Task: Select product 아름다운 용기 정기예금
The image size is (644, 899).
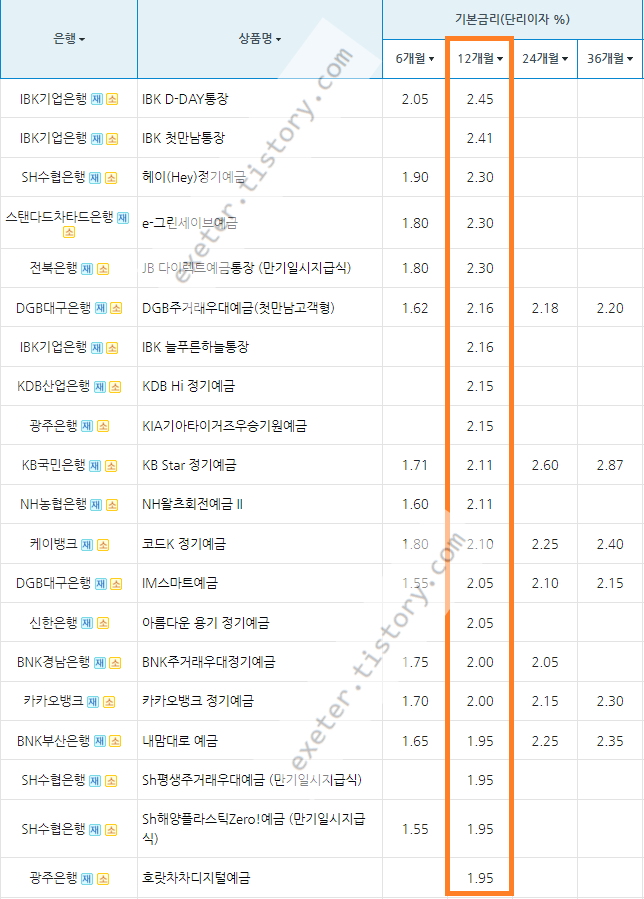Action: point(206,623)
